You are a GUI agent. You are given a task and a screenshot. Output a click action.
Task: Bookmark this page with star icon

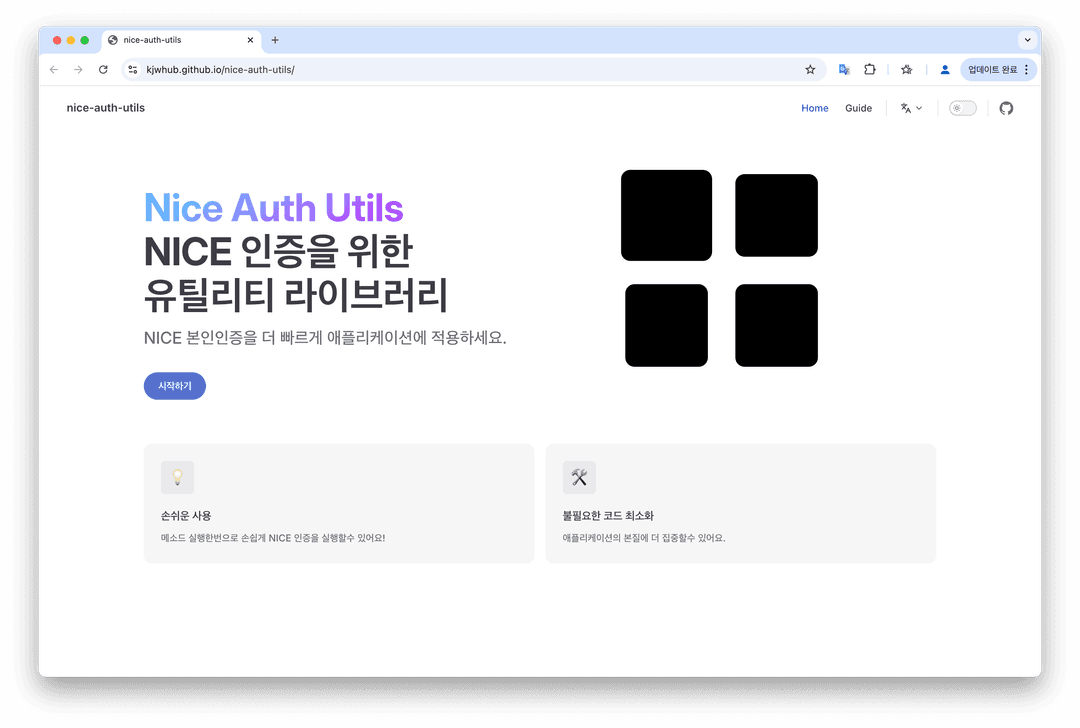[810, 70]
